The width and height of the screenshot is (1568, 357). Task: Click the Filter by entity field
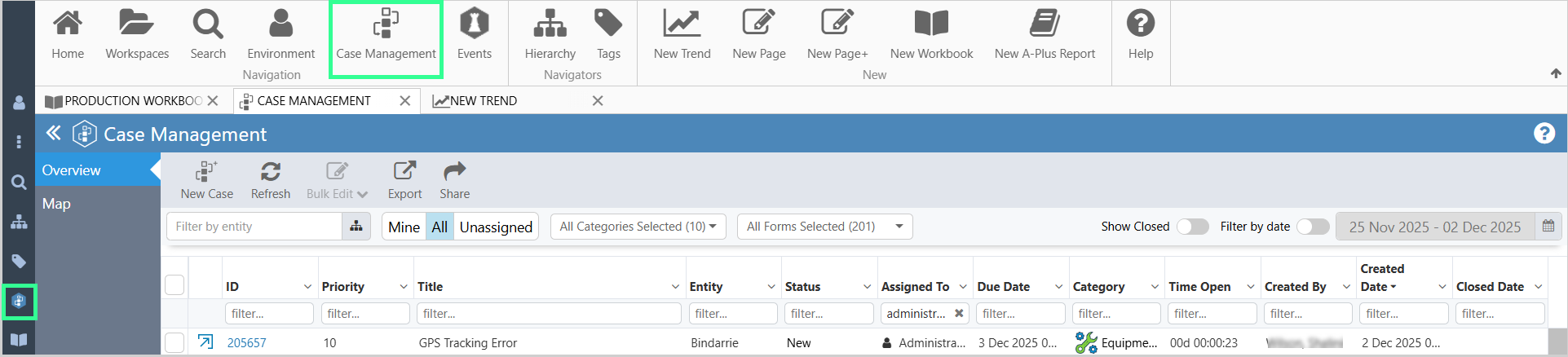[254, 227]
